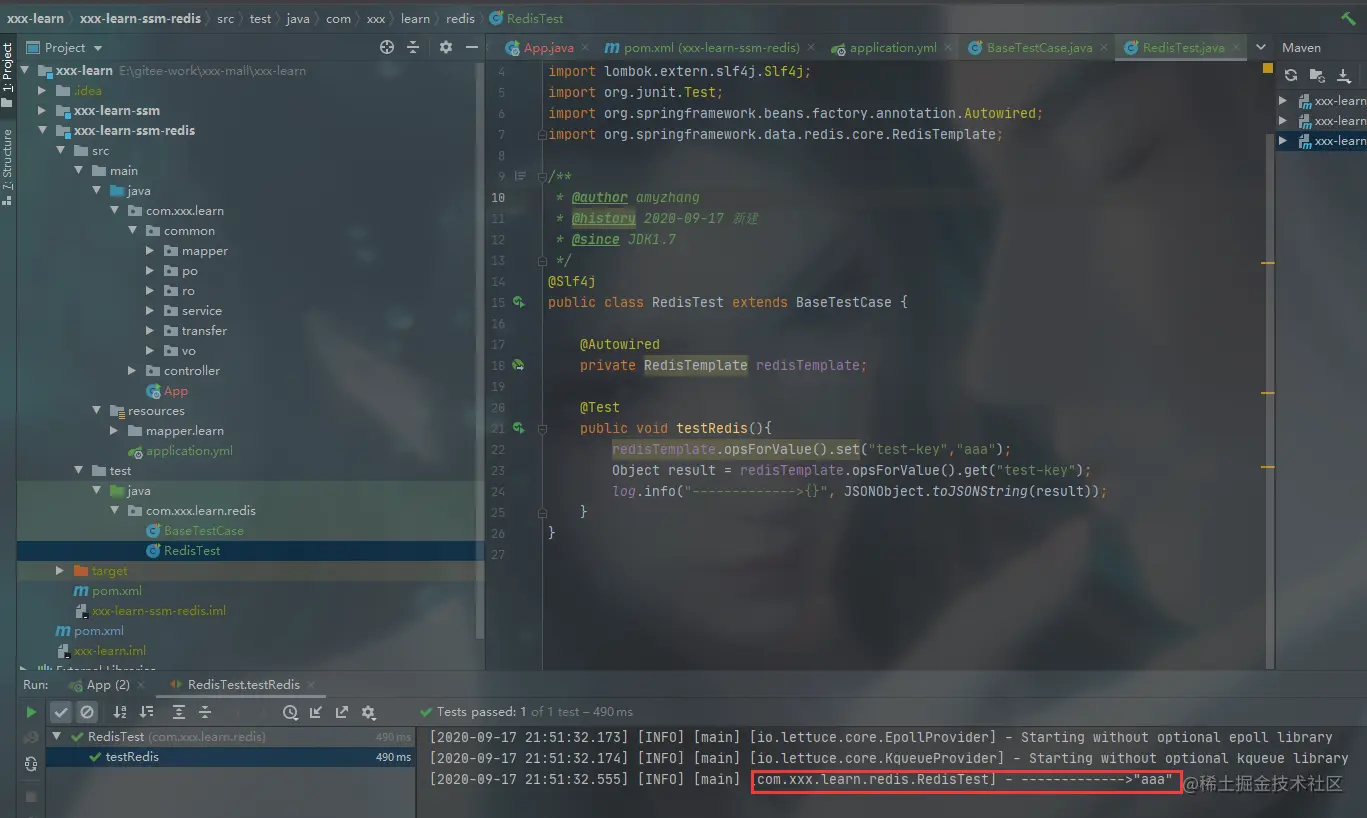Click breadcrumb 'RedisTest' in navigation bar
The image size is (1367, 818).
coord(527,18)
